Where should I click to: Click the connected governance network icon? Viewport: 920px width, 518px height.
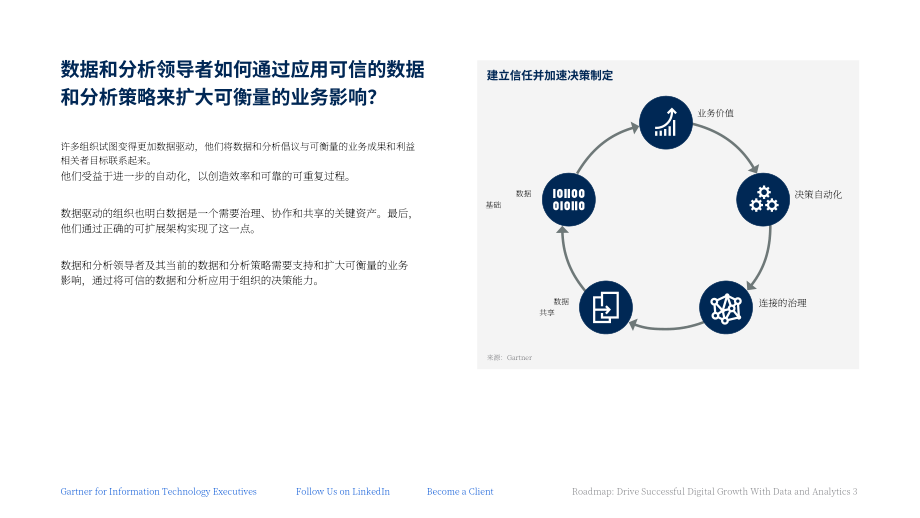coord(726,307)
